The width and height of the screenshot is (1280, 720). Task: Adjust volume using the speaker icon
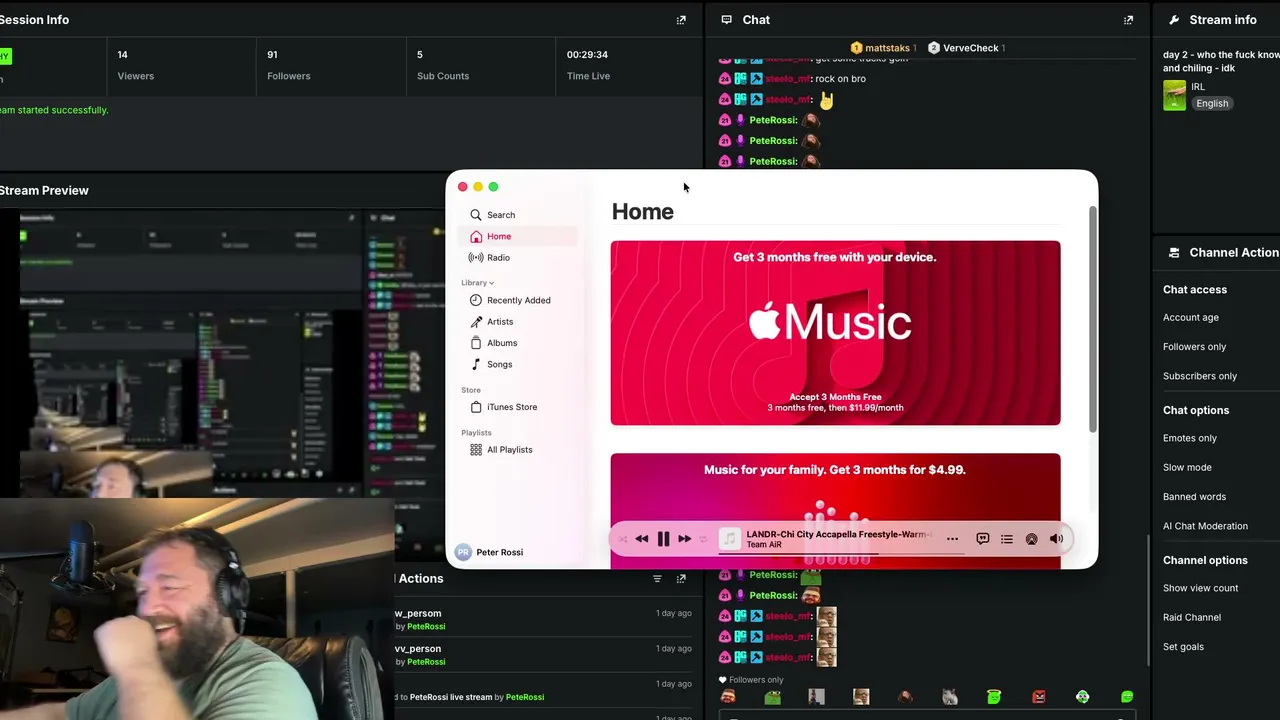[1056, 539]
